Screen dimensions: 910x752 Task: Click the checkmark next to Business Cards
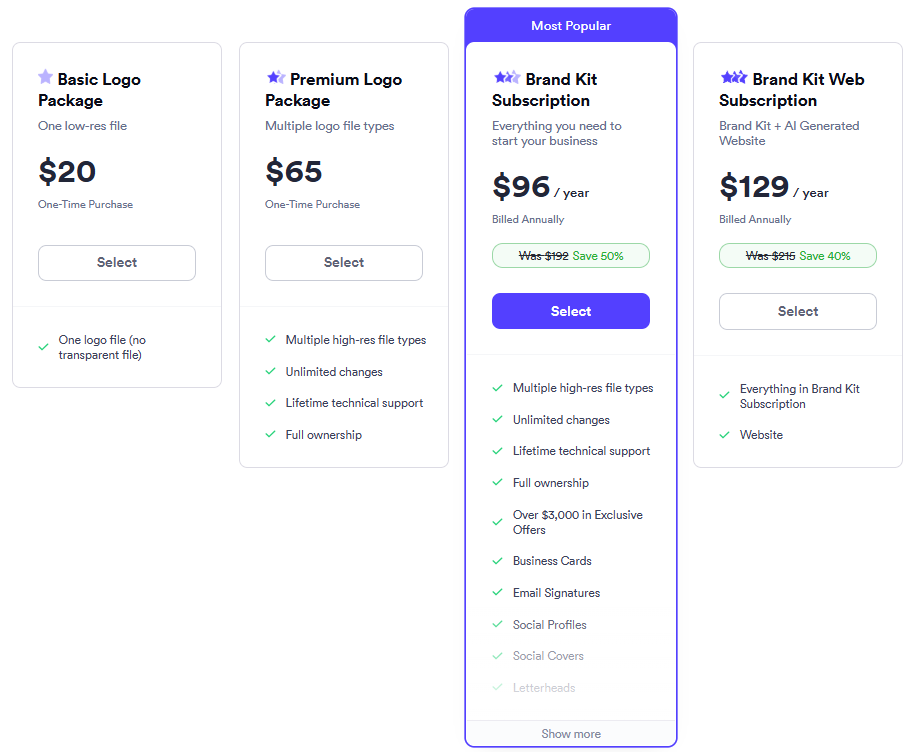pos(498,561)
